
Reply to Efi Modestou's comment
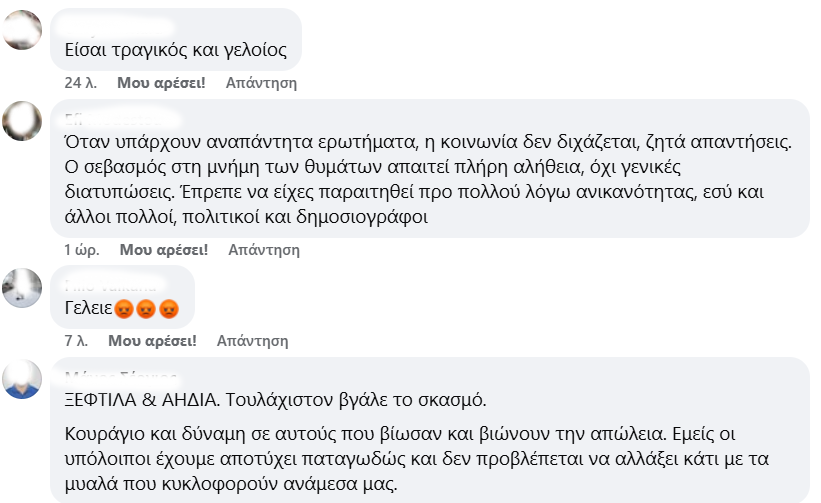[x=264, y=250]
